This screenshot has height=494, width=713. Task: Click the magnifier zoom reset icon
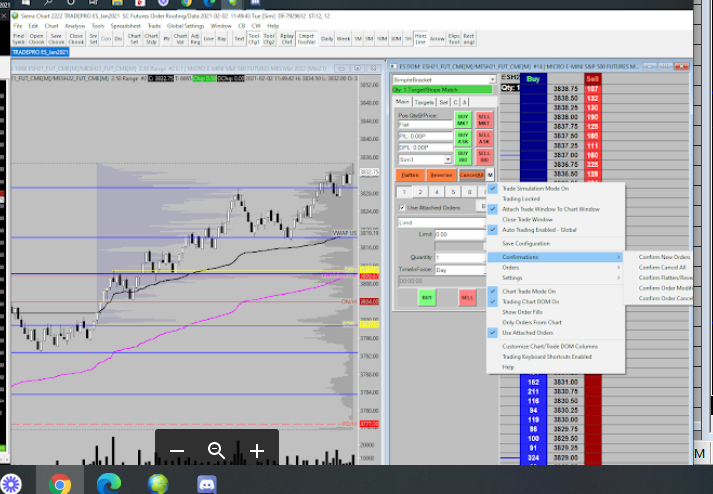coord(216,451)
